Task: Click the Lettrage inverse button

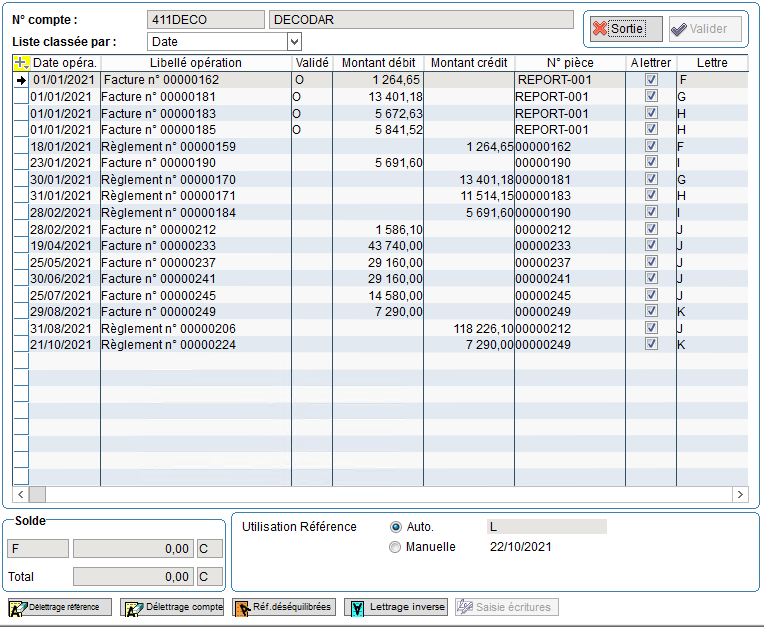Action: pyautogui.click(x=395, y=607)
